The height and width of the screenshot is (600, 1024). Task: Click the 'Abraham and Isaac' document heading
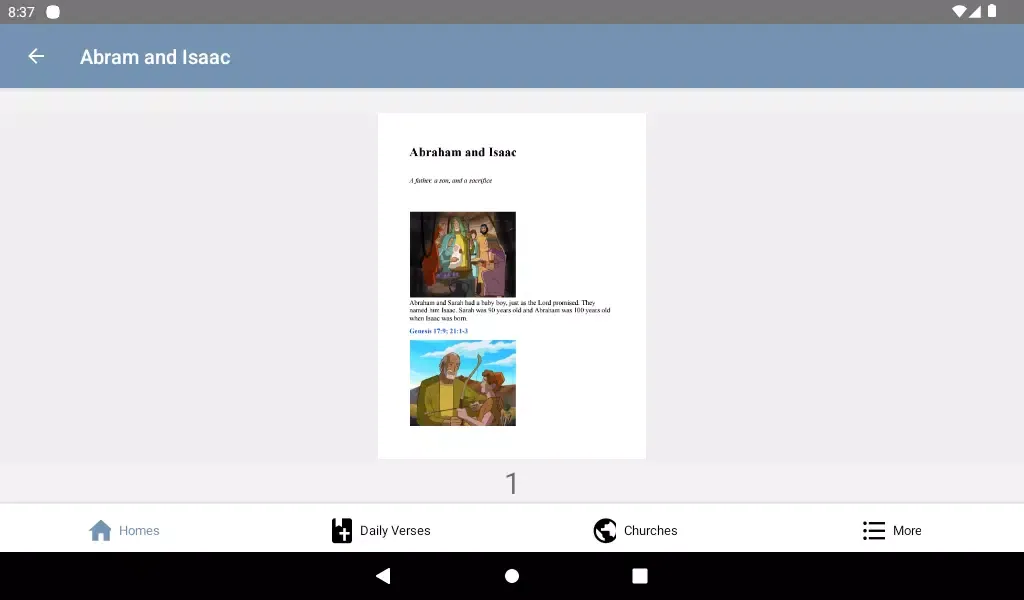tap(462, 152)
